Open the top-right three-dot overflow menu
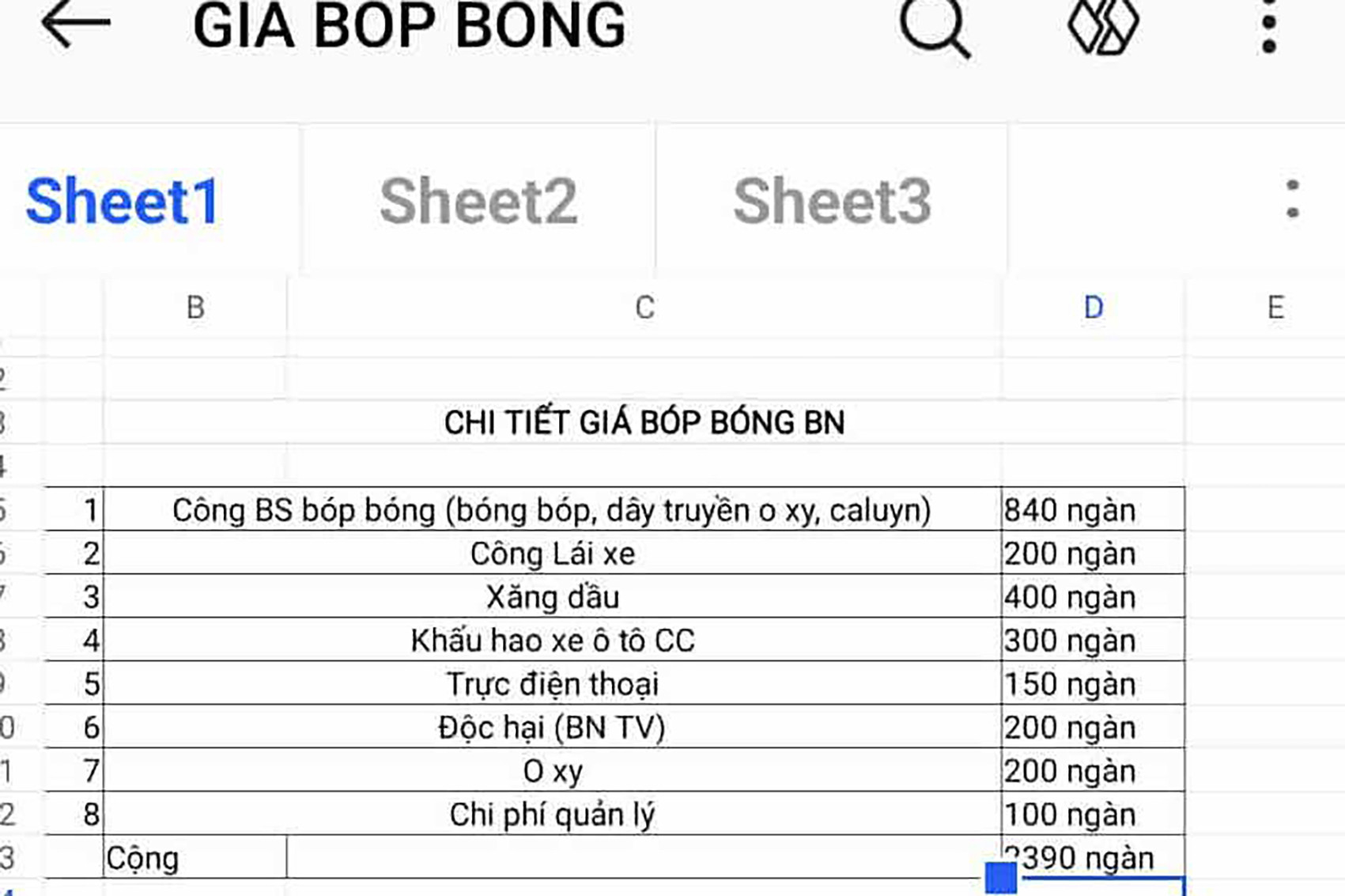The height and width of the screenshot is (896, 1345). pyautogui.click(x=1269, y=27)
